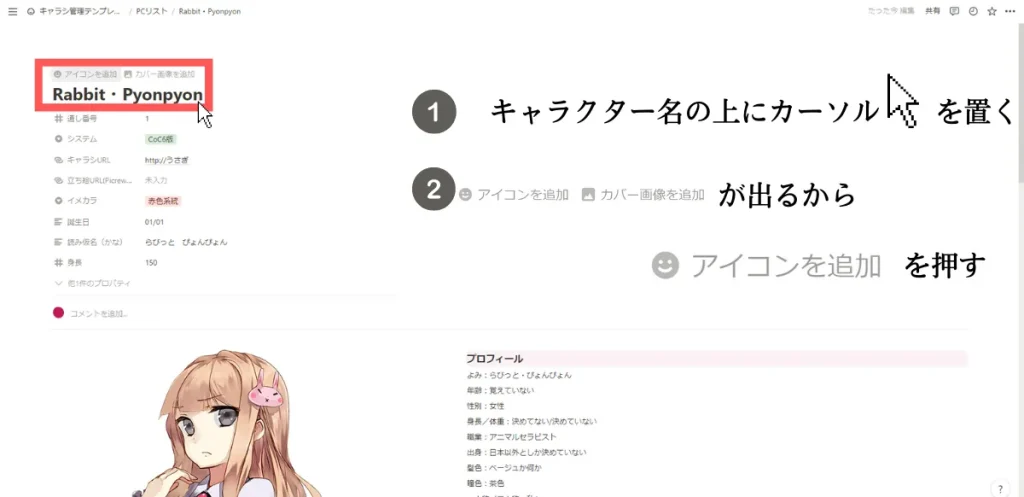Open the page comments icon in top bar
1024x497 pixels.
pos(954,12)
